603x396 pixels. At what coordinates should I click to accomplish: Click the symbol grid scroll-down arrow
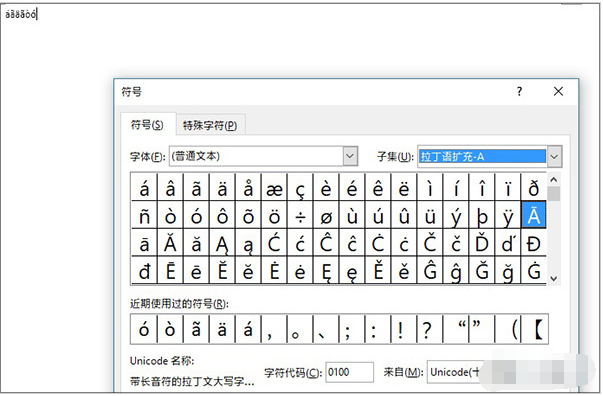[x=554, y=278]
